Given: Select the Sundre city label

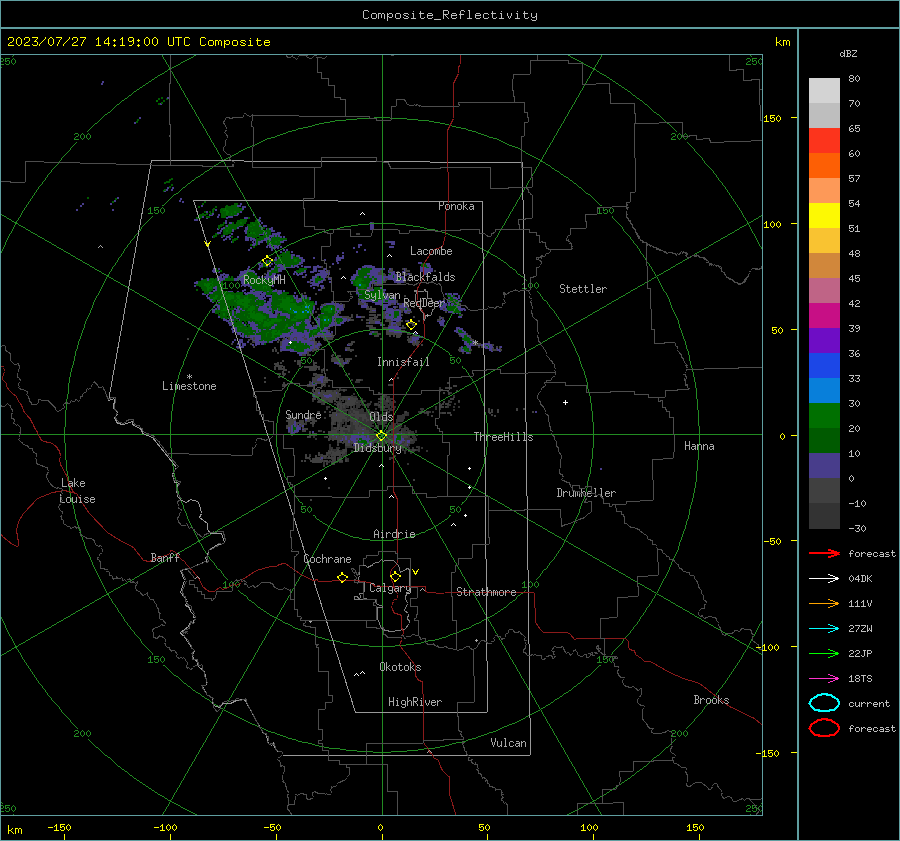Looking at the screenshot, I should [303, 414].
